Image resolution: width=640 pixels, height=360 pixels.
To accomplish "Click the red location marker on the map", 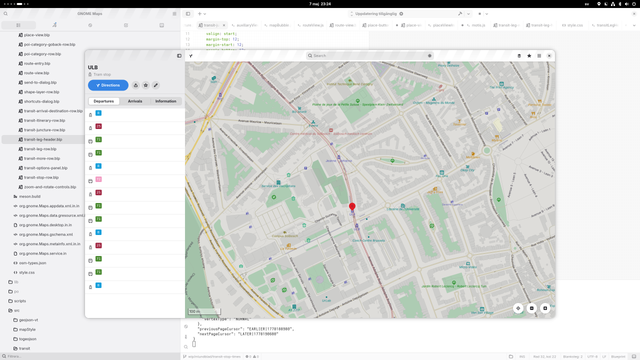I will pos(352,207).
